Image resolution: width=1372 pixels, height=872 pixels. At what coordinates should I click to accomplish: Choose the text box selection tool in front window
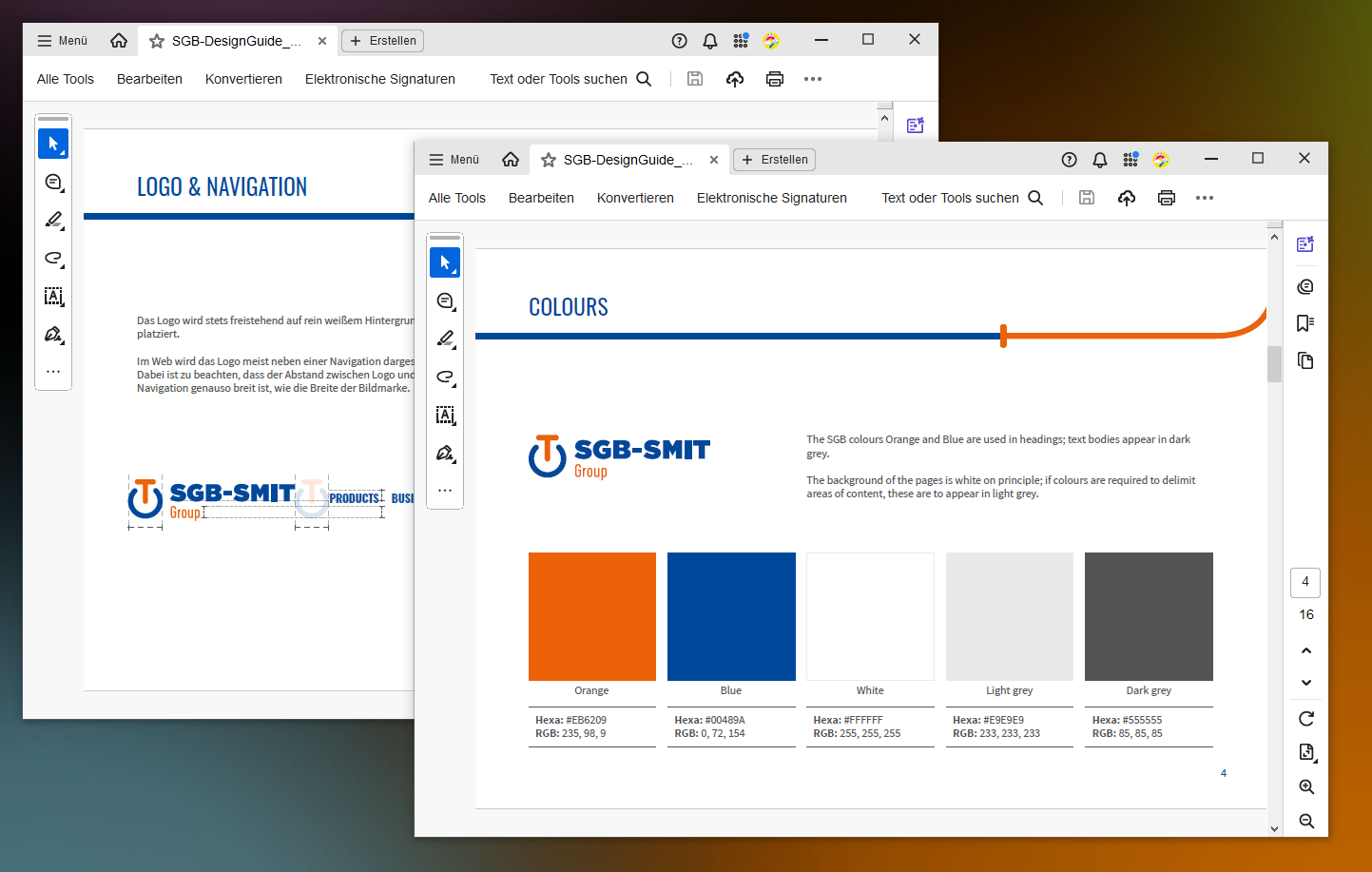click(x=445, y=415)
